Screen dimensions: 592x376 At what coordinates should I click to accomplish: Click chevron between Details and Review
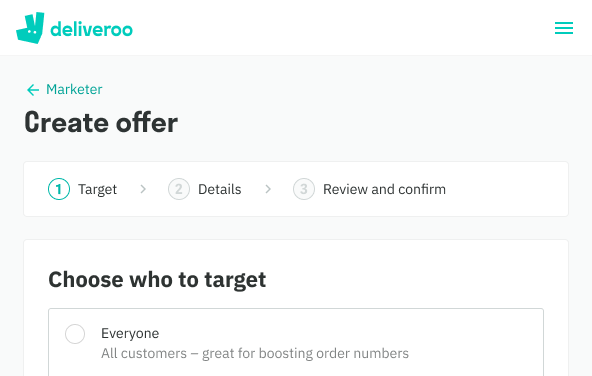click(268, 189)
